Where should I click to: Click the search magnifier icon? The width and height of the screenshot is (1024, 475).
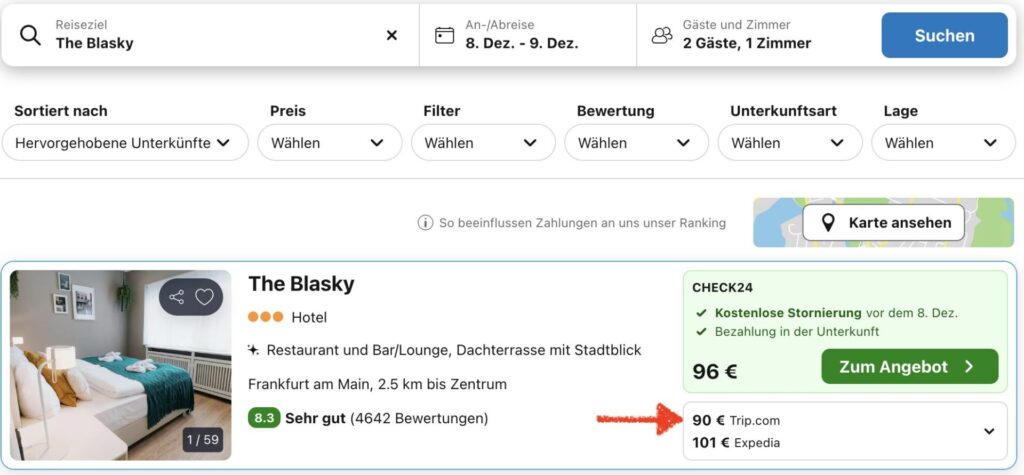coord(31,35)
